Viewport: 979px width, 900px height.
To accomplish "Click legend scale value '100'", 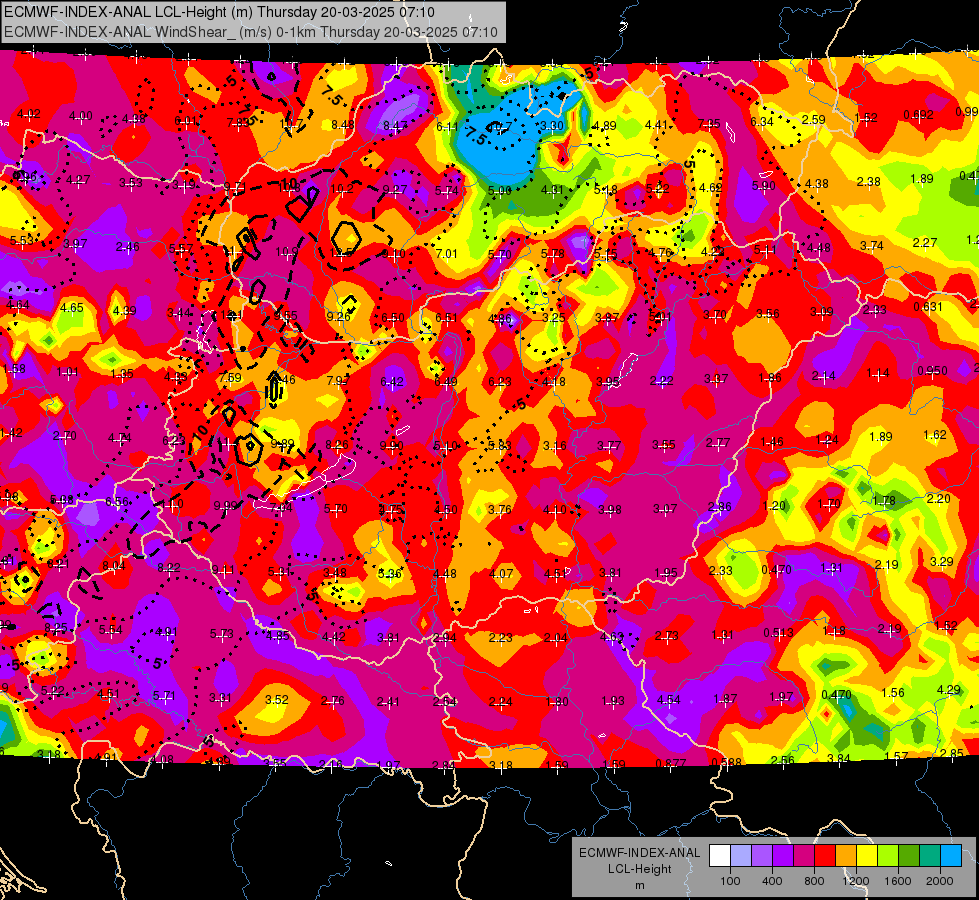I will tap(730, 881).
